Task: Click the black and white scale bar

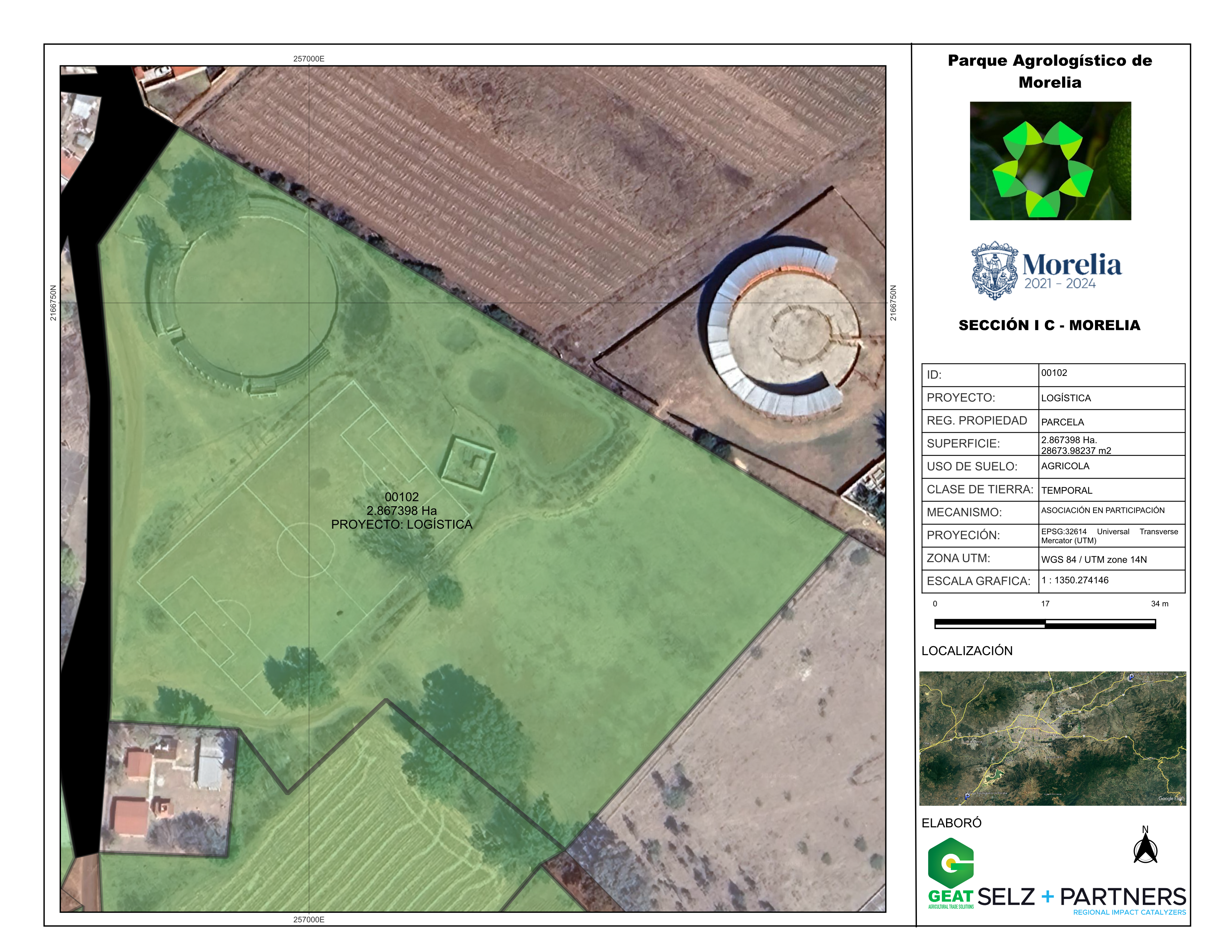Action: point(1045,624)
